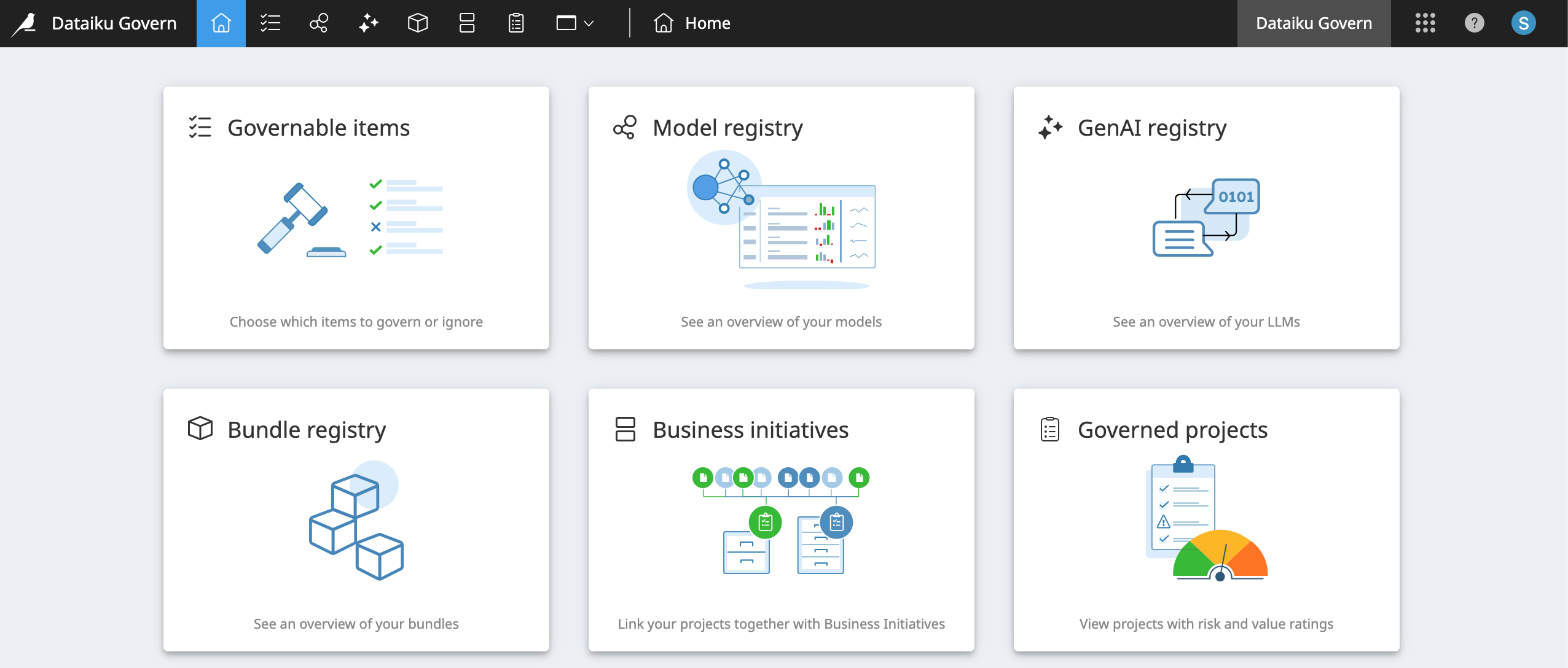Open Bundle registry cube icon in navbar
Screen dimensions: 1568x668
[x=418, y=23]
